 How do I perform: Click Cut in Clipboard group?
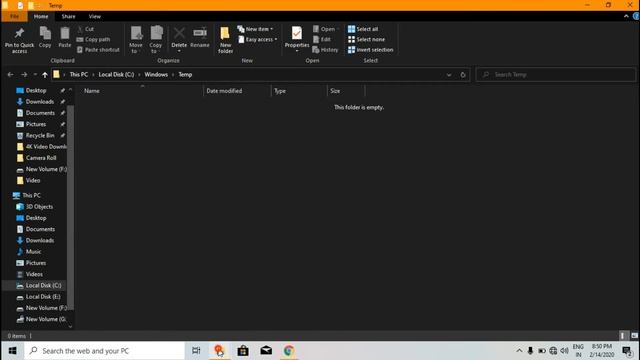(86, 29)
